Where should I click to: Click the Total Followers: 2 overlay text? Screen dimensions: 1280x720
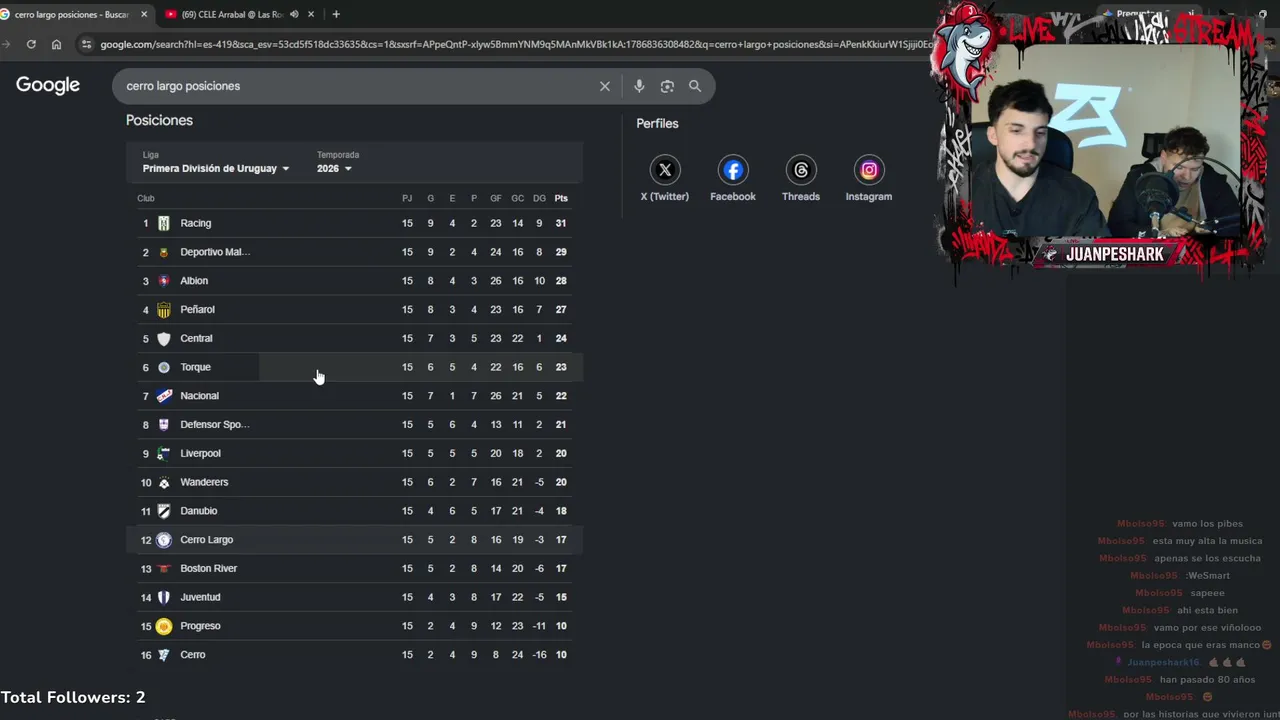pos(73,697)
